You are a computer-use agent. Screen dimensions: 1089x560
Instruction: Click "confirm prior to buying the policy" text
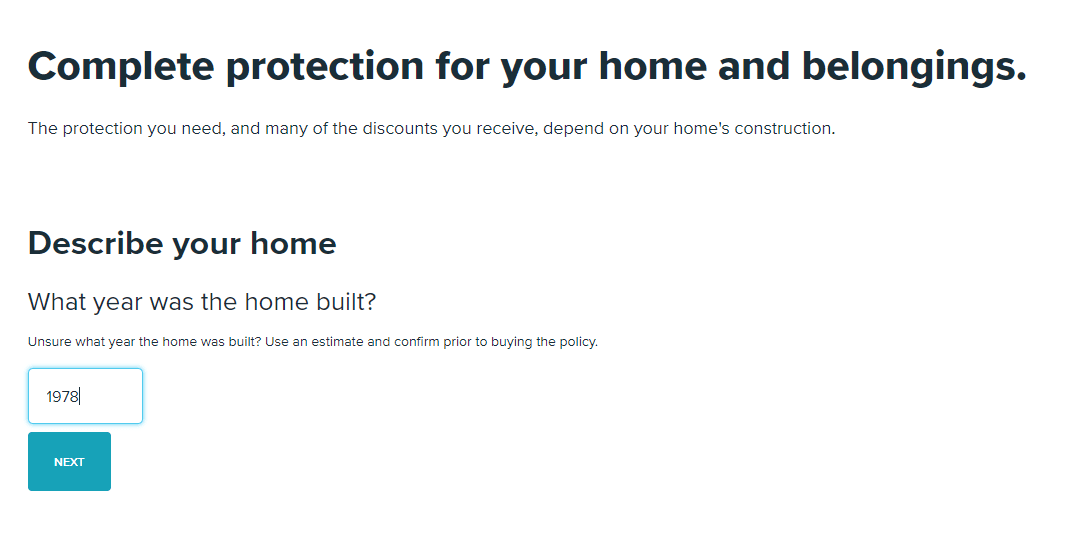(x=496, y=342)
